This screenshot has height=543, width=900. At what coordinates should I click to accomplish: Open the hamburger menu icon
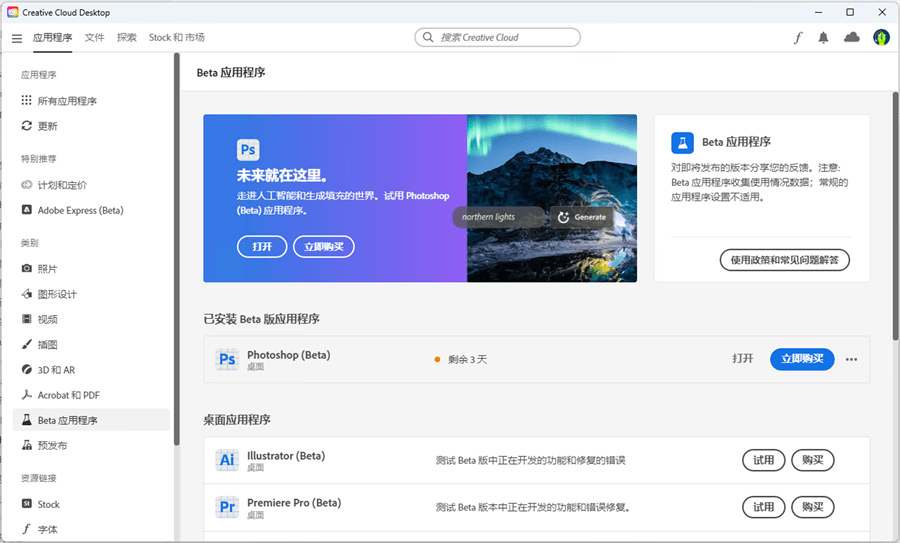click(17, 38)
